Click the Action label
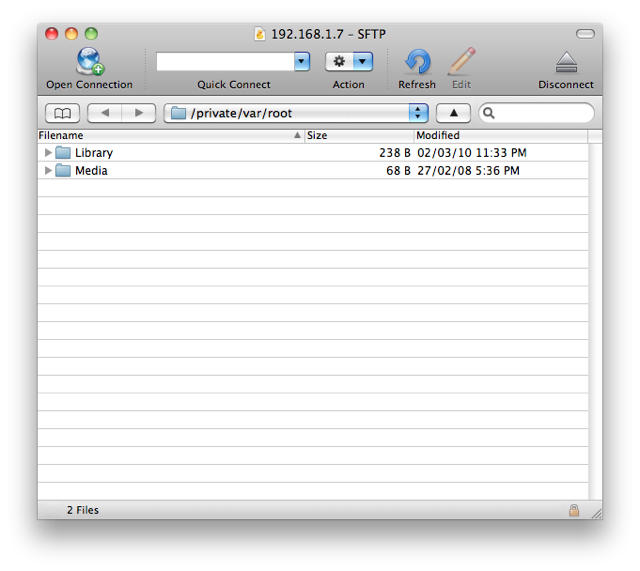Screen dimensions: 640x571 349,84
